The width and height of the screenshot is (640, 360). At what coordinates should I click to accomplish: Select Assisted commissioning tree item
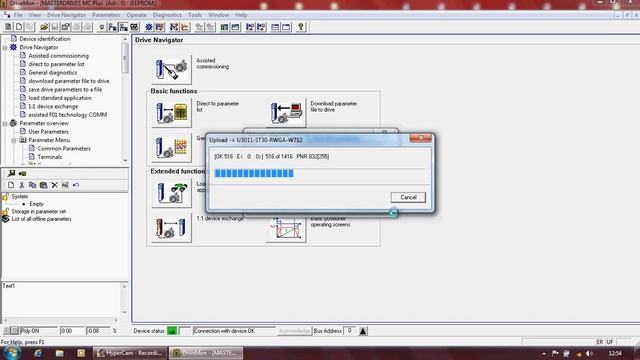pos(58,56)
